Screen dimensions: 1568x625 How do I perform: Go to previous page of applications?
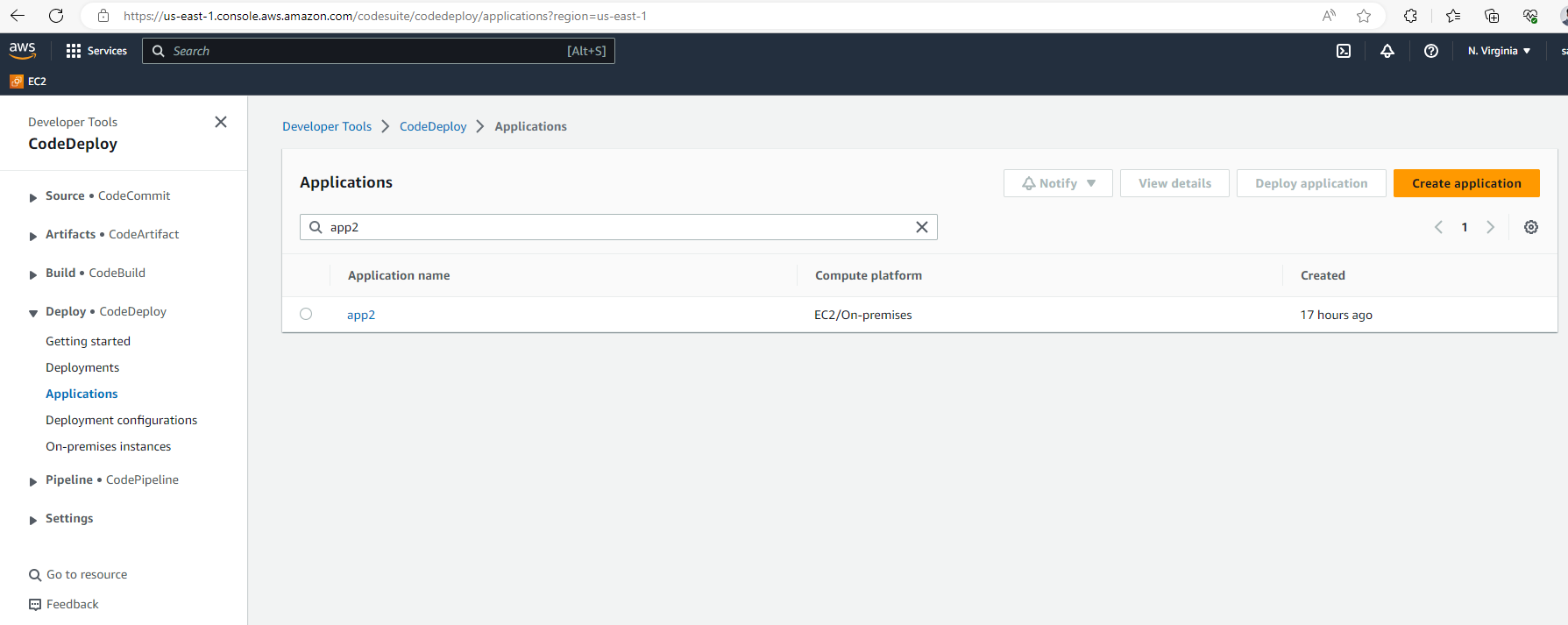(x=1438, y=227)
